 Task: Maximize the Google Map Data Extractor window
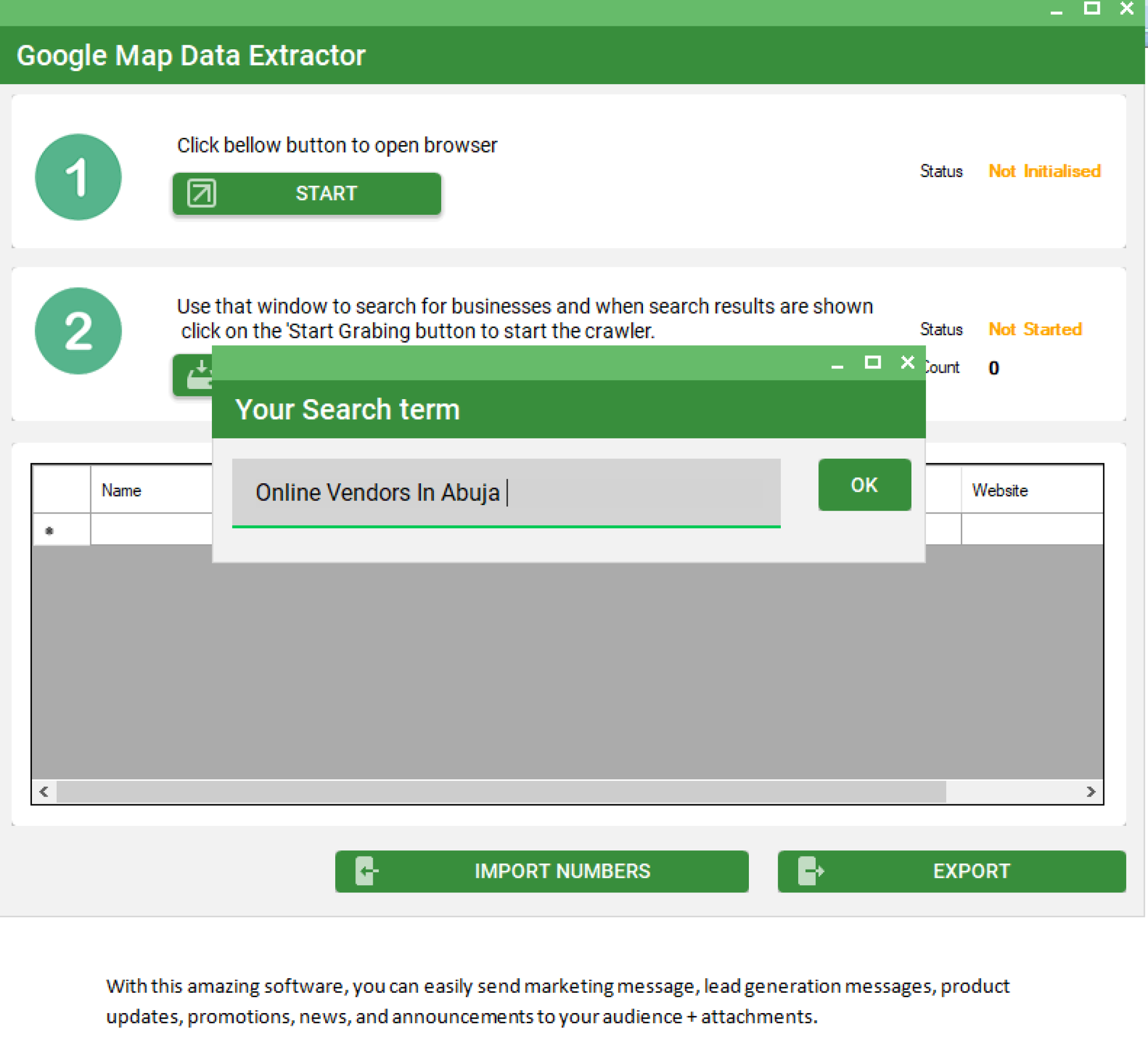pyautogui.click(x=1091, y=9)
